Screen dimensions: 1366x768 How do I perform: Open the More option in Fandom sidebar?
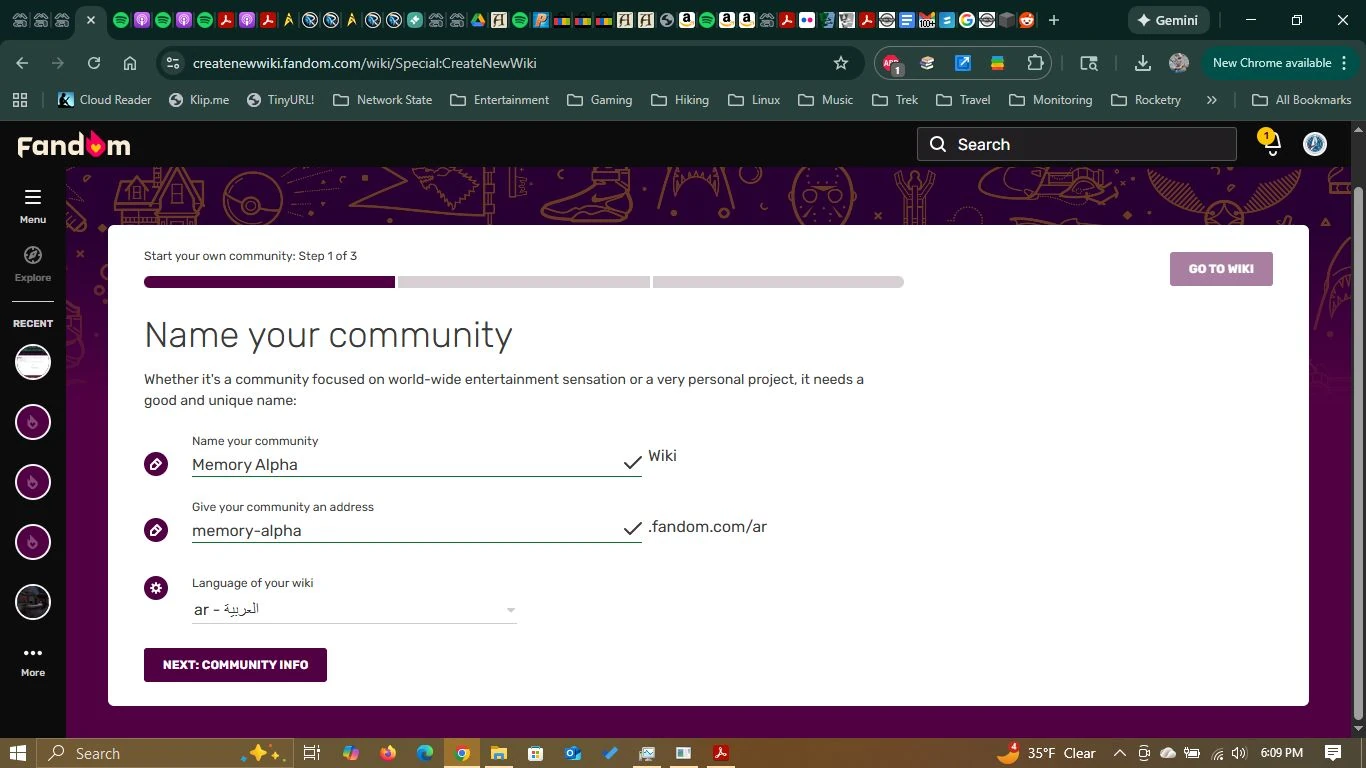click(33, 661)
